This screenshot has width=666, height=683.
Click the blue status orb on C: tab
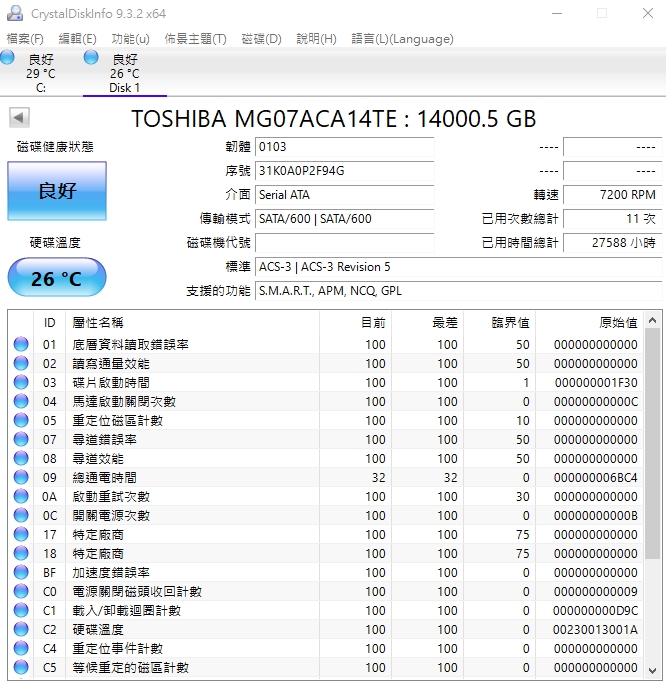click(x=7, y=57)
